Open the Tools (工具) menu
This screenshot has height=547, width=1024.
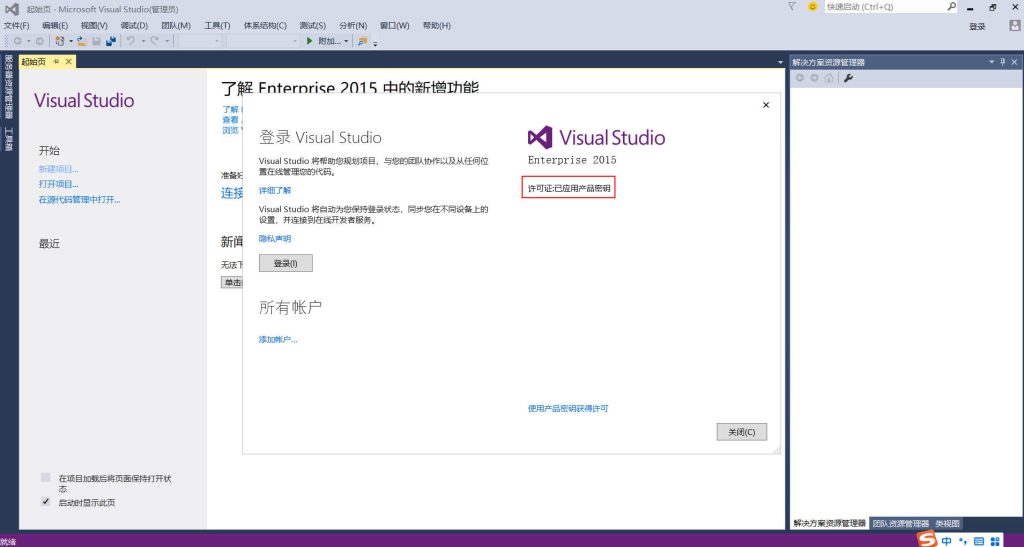(217, 25)
